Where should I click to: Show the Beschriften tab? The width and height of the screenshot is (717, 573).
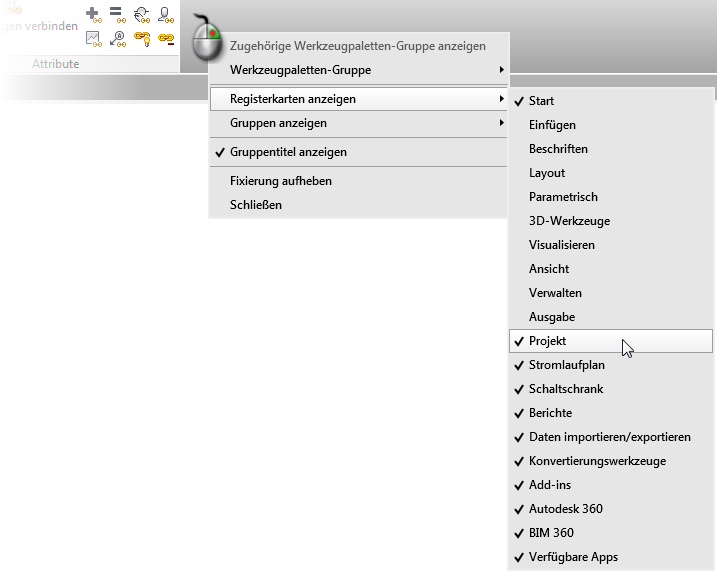pyautogui.click(x=611, y=149)
